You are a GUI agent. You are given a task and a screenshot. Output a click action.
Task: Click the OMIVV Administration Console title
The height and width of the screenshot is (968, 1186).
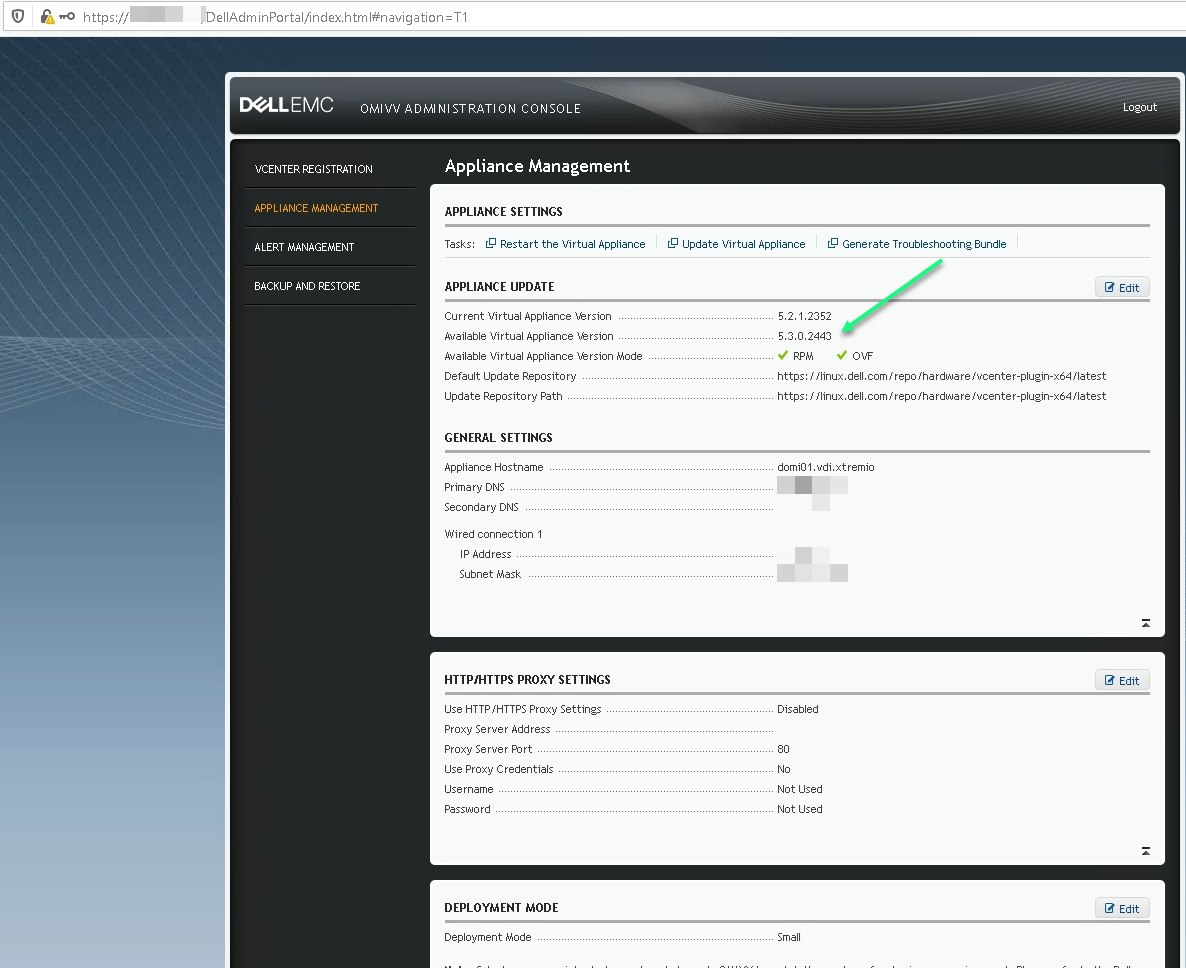click(x=470, y=108)
